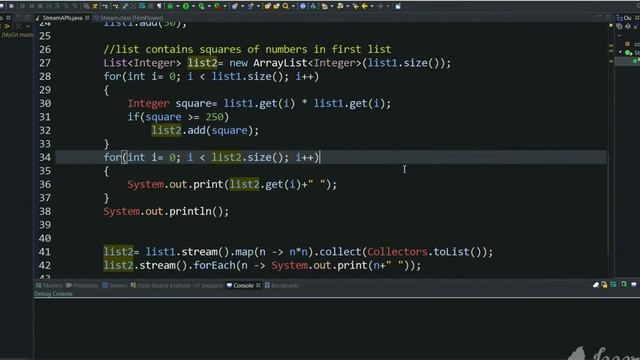Open the Properties tab in the bottom panel
640x360 pixels.
coord(82,285)
